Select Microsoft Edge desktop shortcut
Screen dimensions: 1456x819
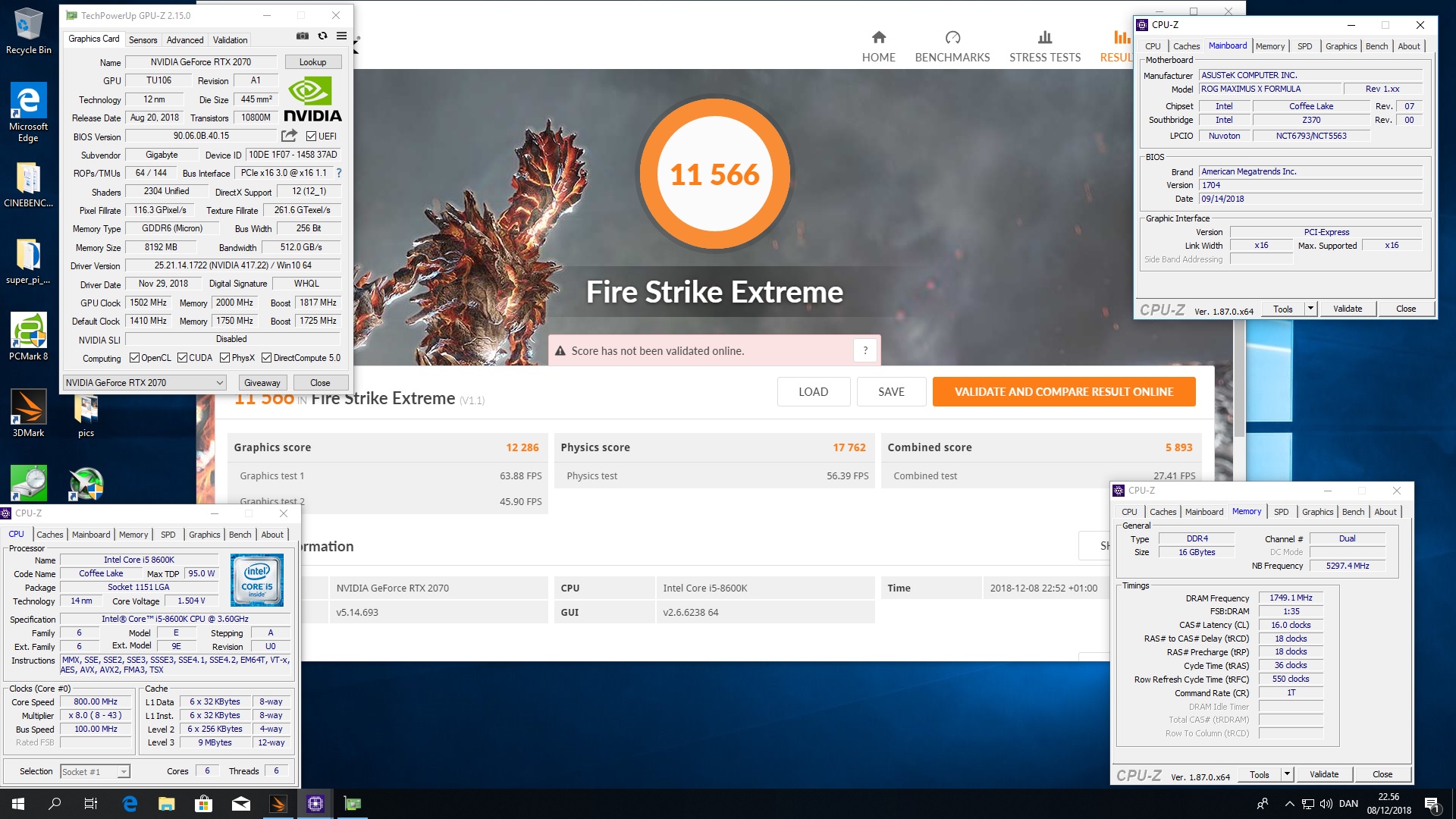pos(28,112)
